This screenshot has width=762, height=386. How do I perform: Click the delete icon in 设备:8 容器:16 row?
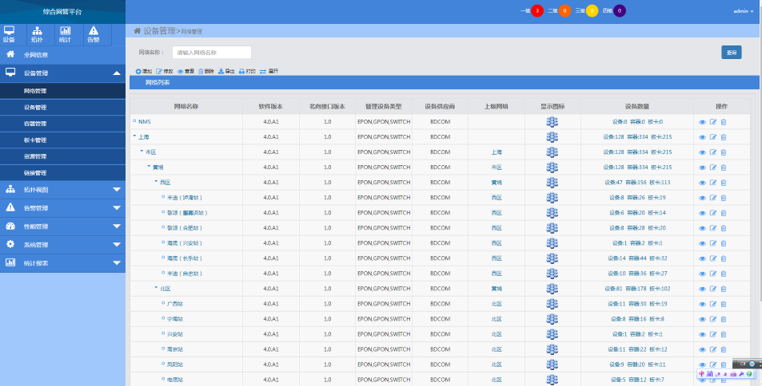pyautogui.click(x=723, y=319)
